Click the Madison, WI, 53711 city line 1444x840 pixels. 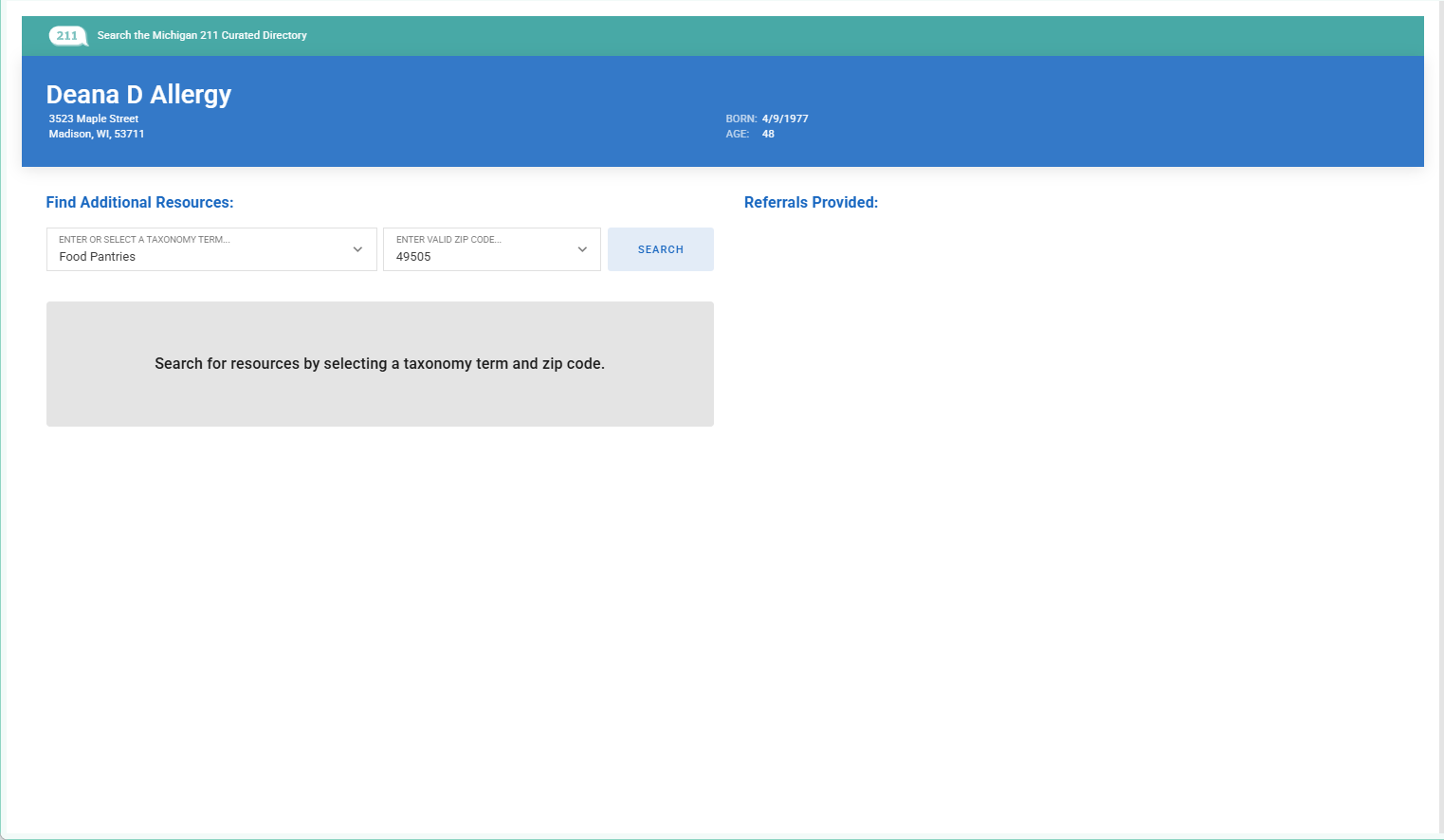tap(97, 134)
